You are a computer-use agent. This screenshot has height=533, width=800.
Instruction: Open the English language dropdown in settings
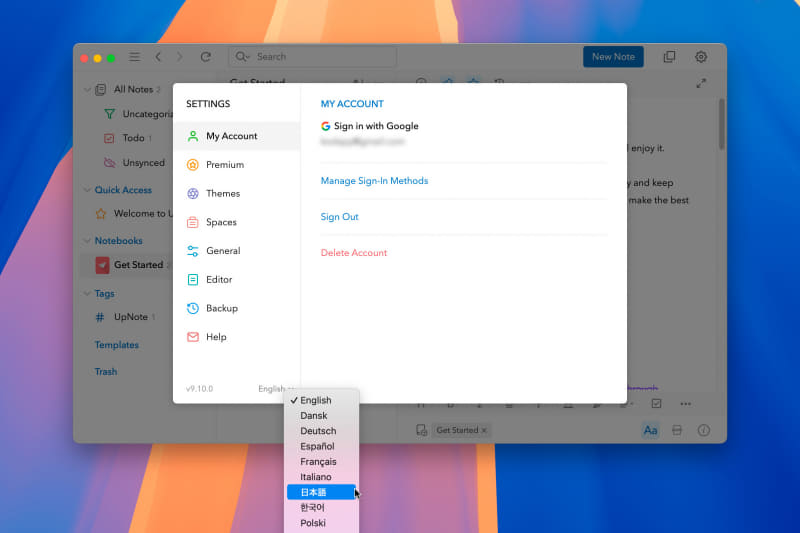coord(276,389)
